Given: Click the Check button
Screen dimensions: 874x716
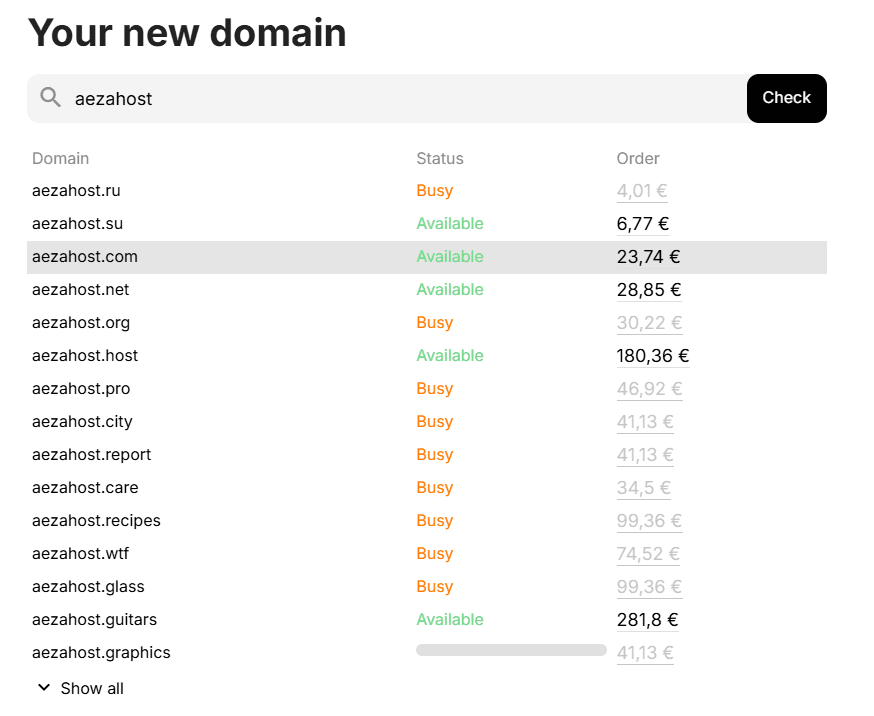Looking at the screenshot, I should pos(786,98).
